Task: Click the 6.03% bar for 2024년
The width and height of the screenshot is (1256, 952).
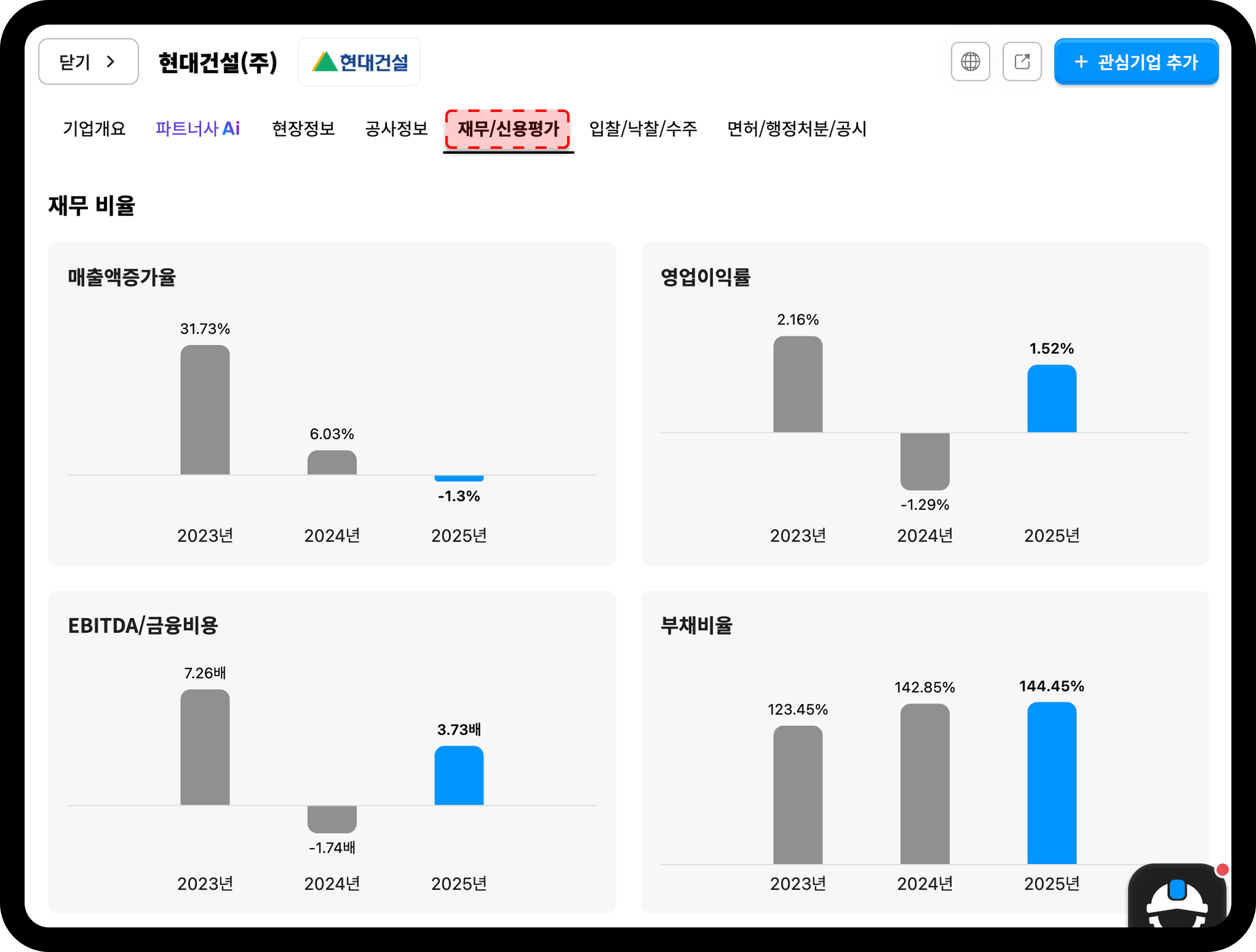Action: pyautogui.click(x=332, y=462)
